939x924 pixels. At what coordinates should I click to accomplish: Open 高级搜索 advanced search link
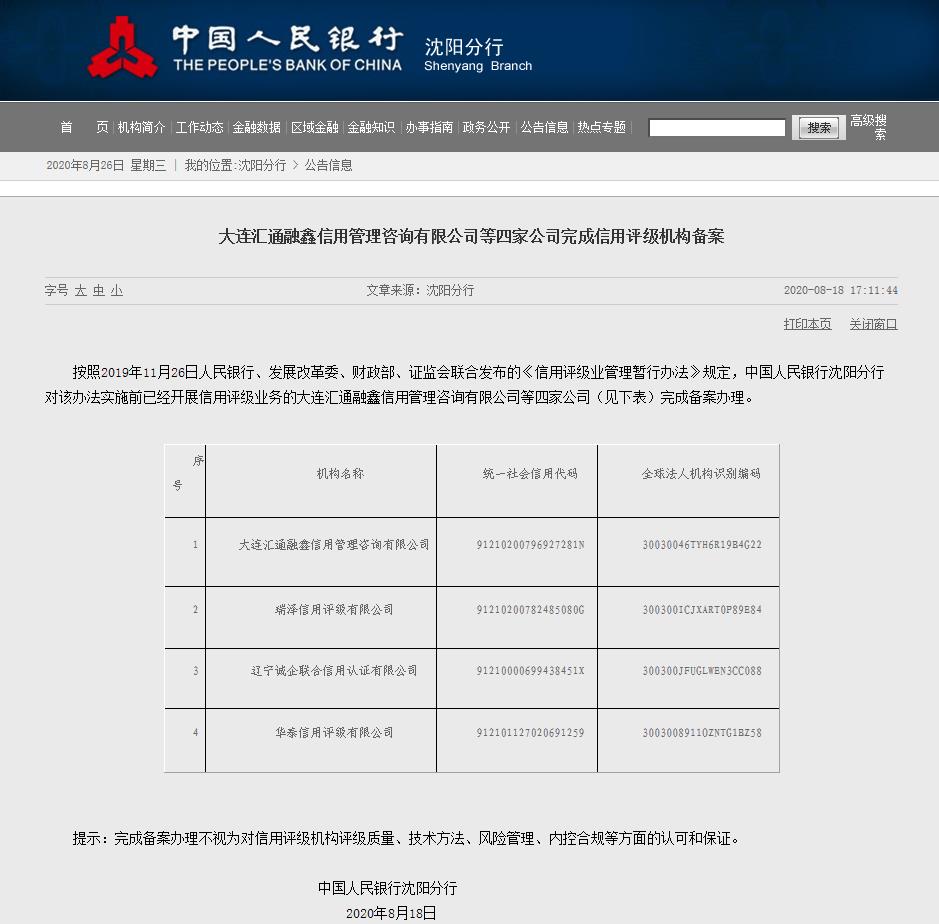click(x=869, y=127)
